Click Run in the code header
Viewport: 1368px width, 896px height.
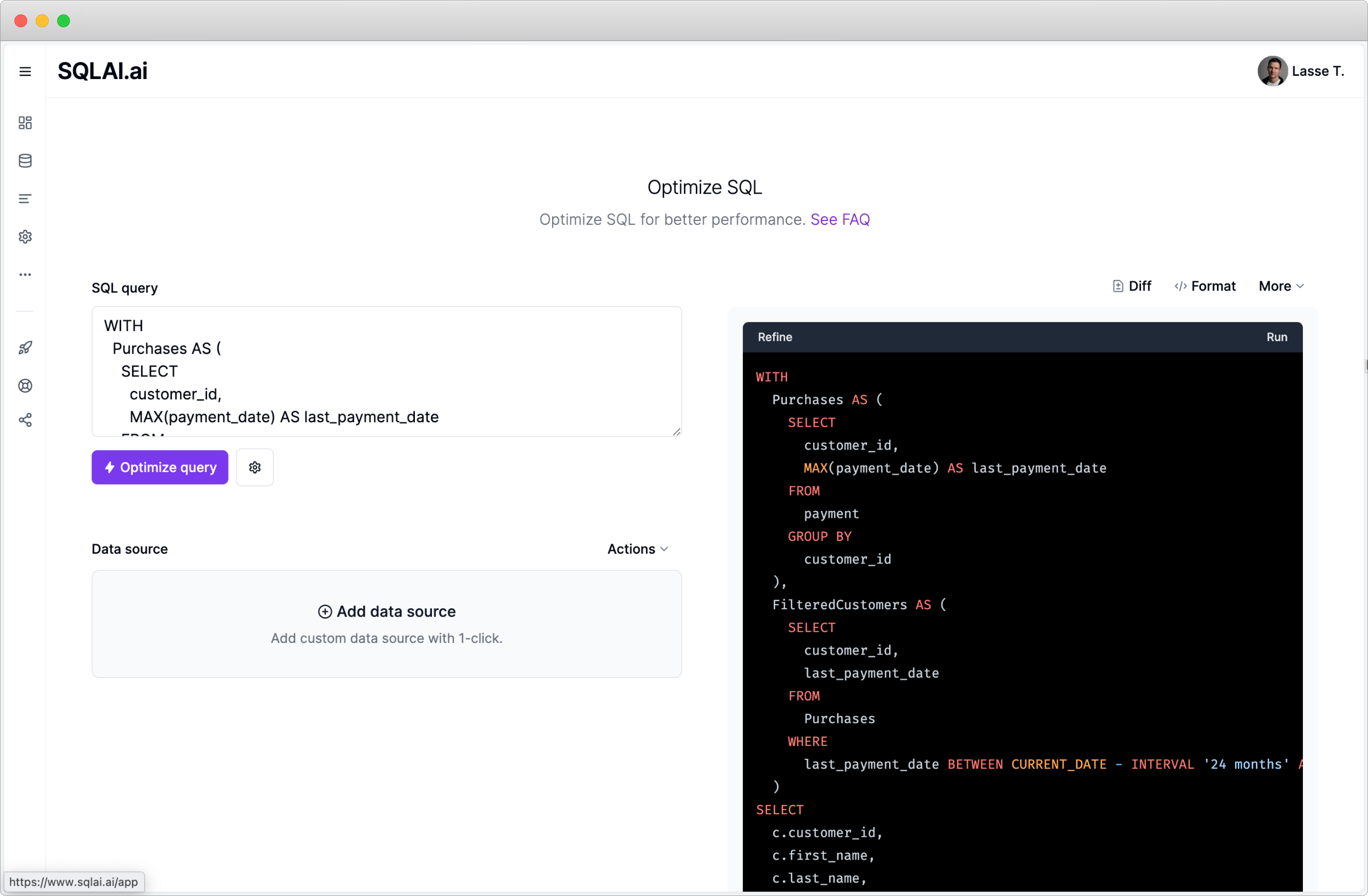pos(1276,337)
